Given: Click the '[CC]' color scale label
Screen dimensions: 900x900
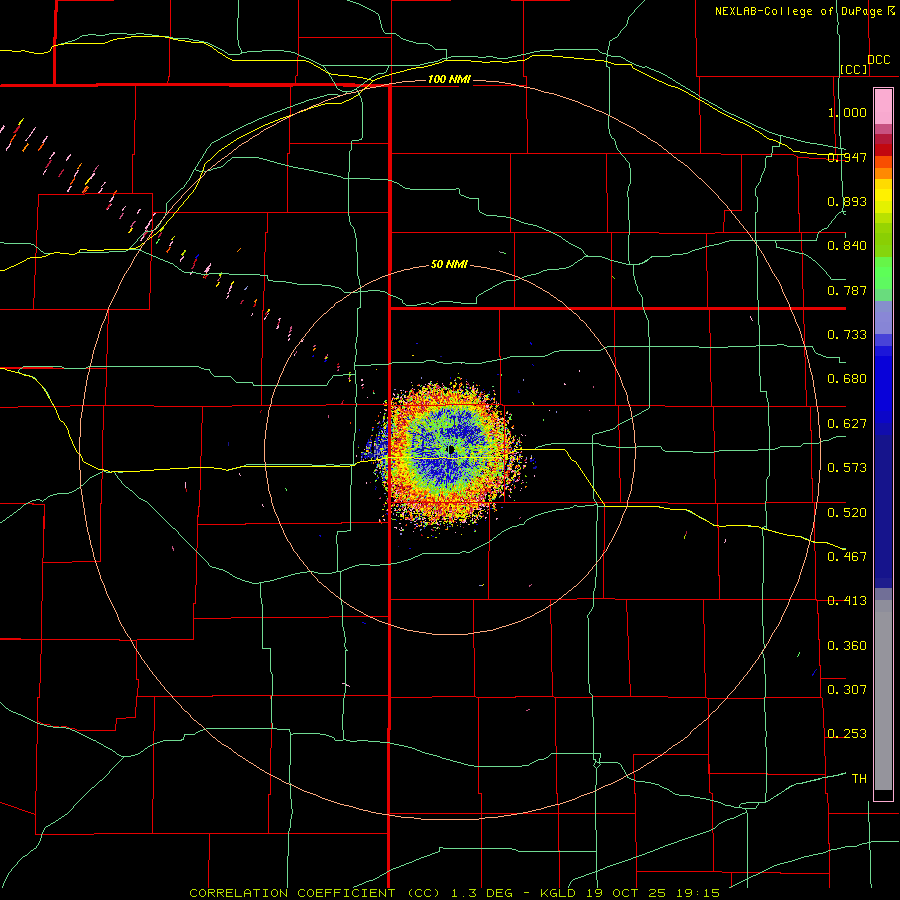Looking at the screenshot, I should 854,69.
